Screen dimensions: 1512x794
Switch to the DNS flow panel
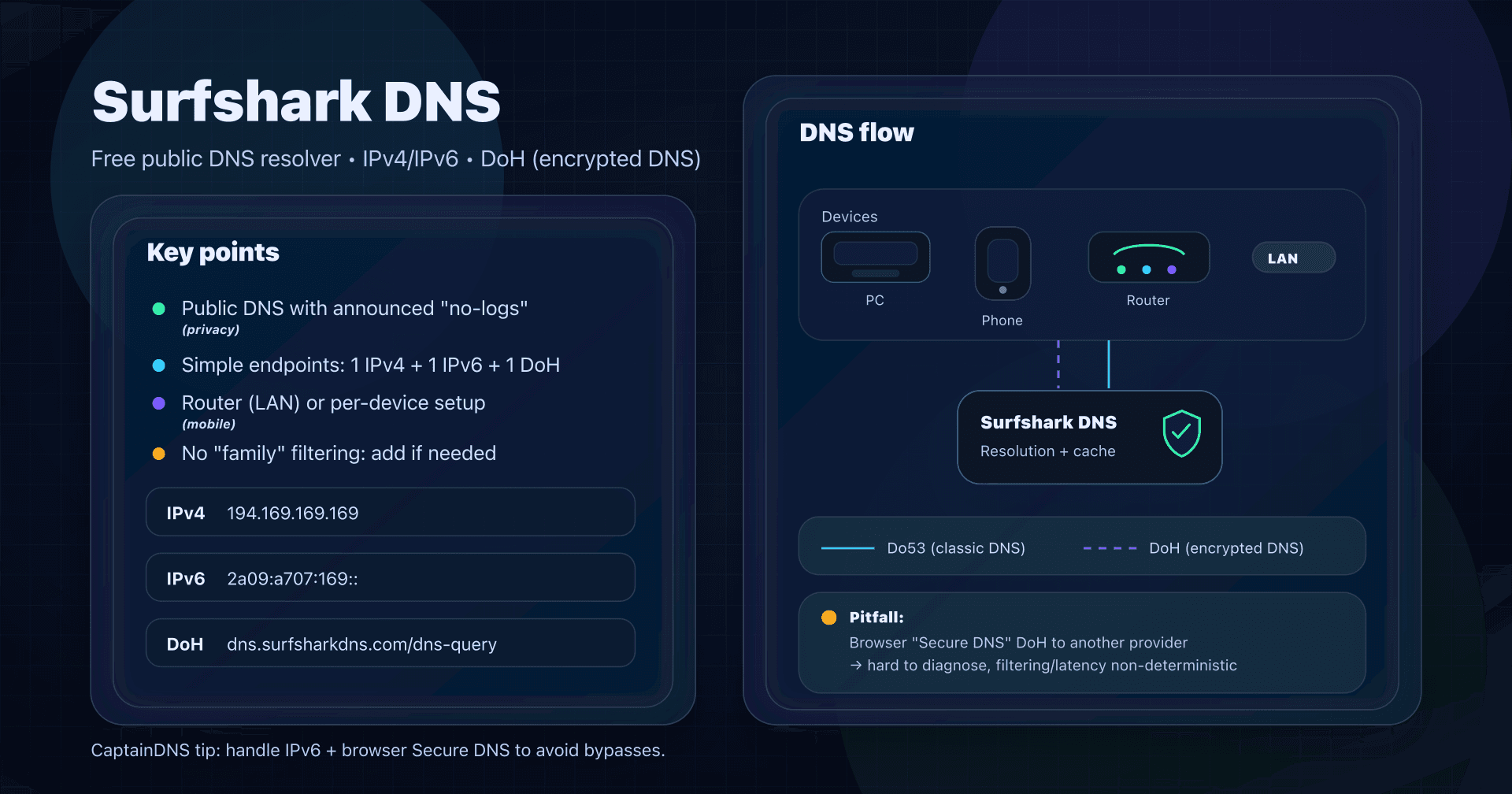tap(857, 132)
